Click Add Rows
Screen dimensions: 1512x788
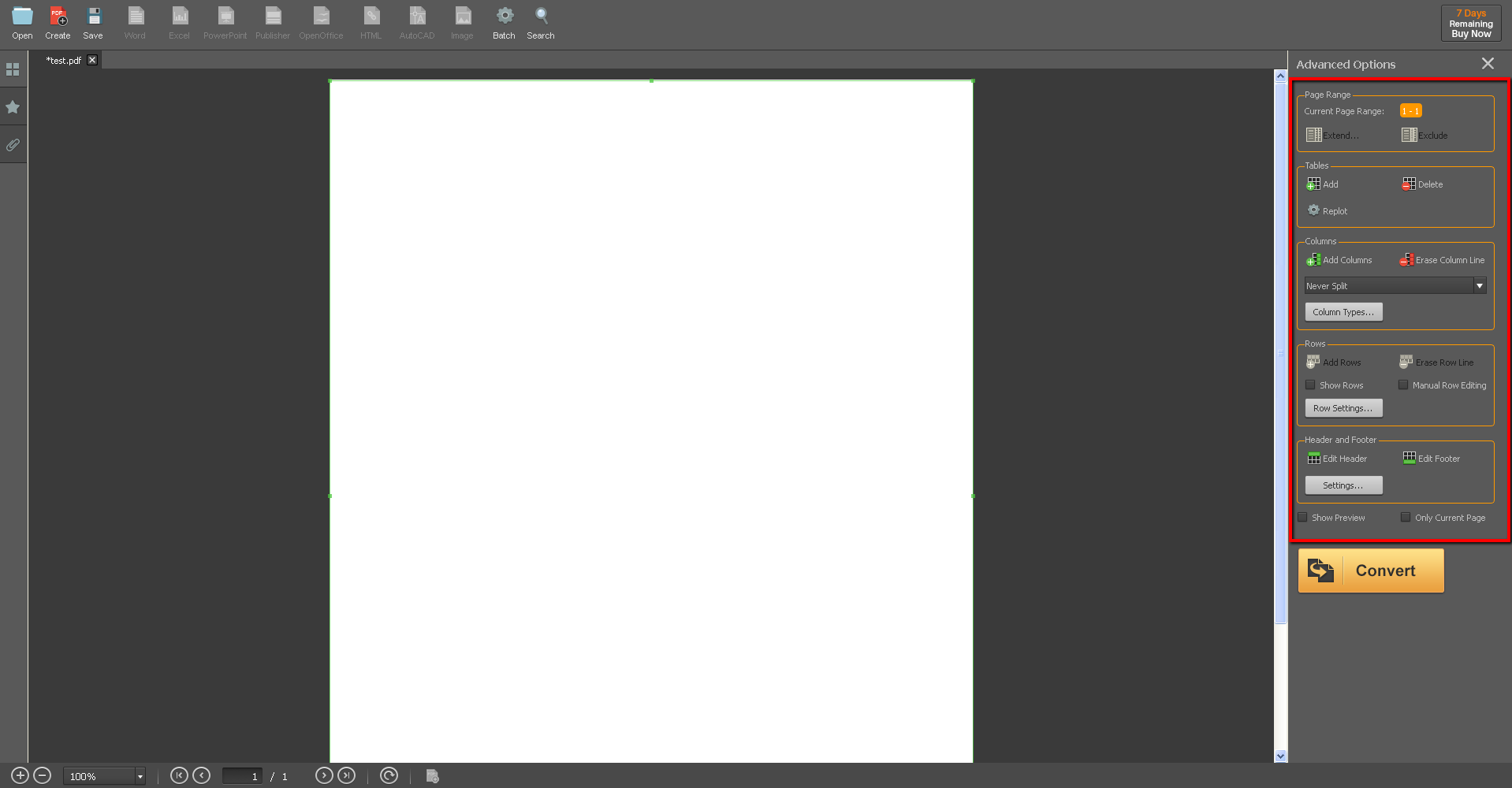tap(1334, 362)
